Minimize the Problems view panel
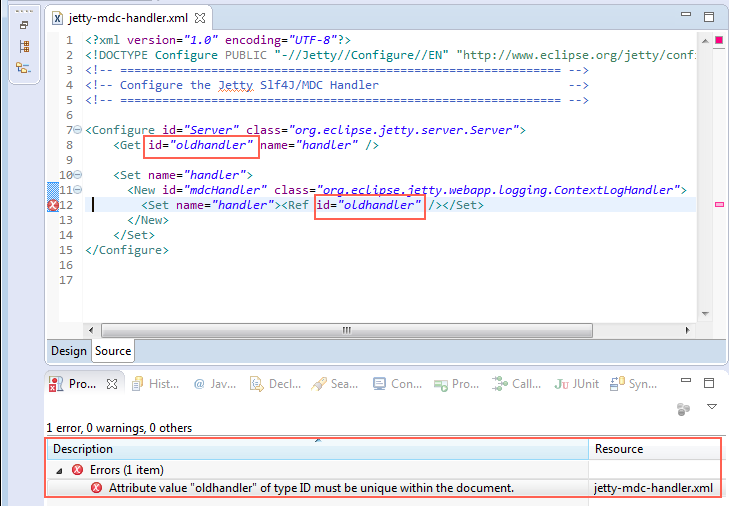Image resolution: width=729 pixels, height=506 pixels. point(686,380)
